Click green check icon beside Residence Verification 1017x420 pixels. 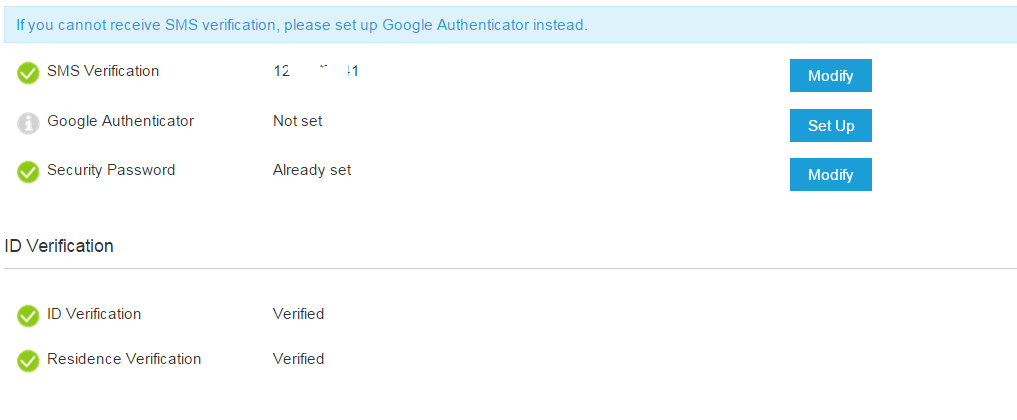click(x=28, y=360)
